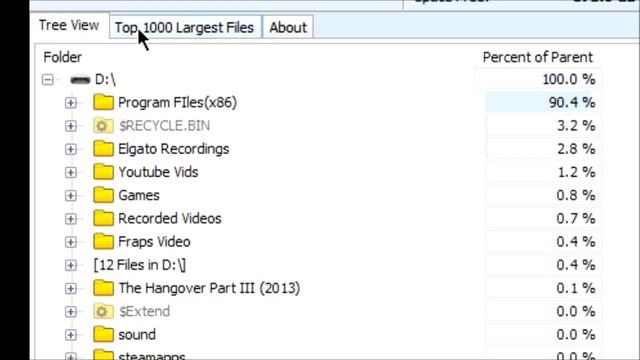Select the $RECYCLE.BIN row label

pos(164,126)
